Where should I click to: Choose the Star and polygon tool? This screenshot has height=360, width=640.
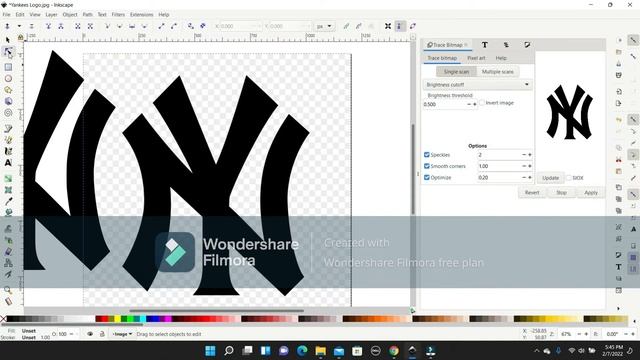pos(8,90)
